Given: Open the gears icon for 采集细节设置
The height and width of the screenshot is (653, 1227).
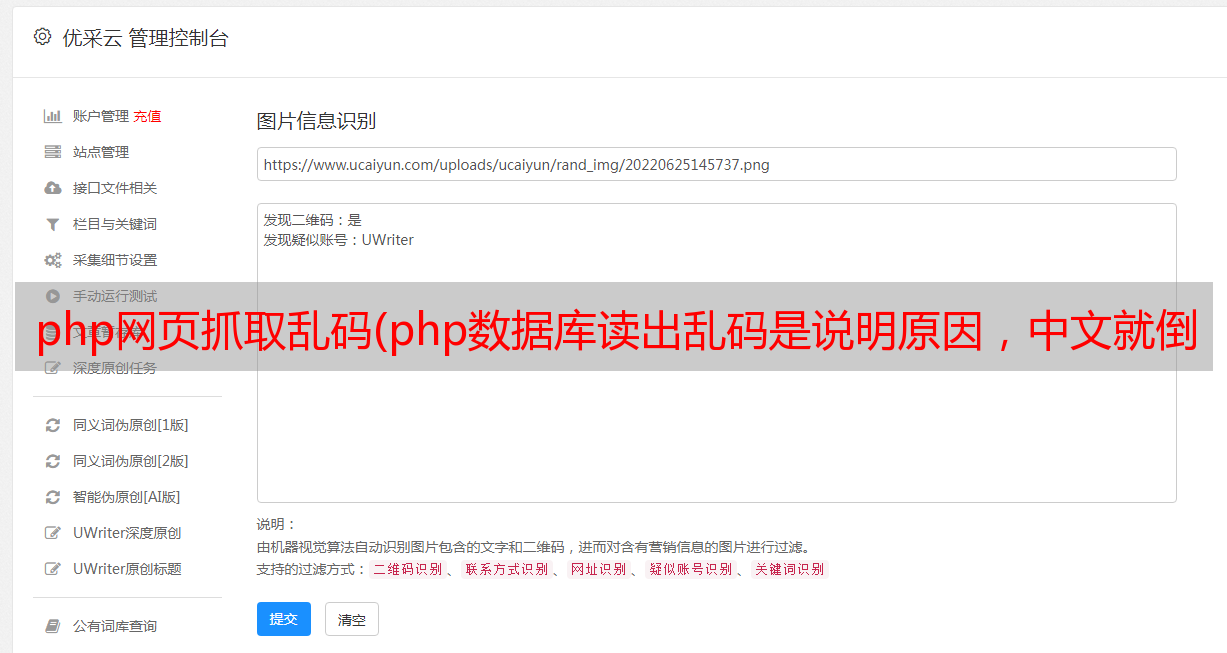Looking at the screenshot, I should click(53, 260).
